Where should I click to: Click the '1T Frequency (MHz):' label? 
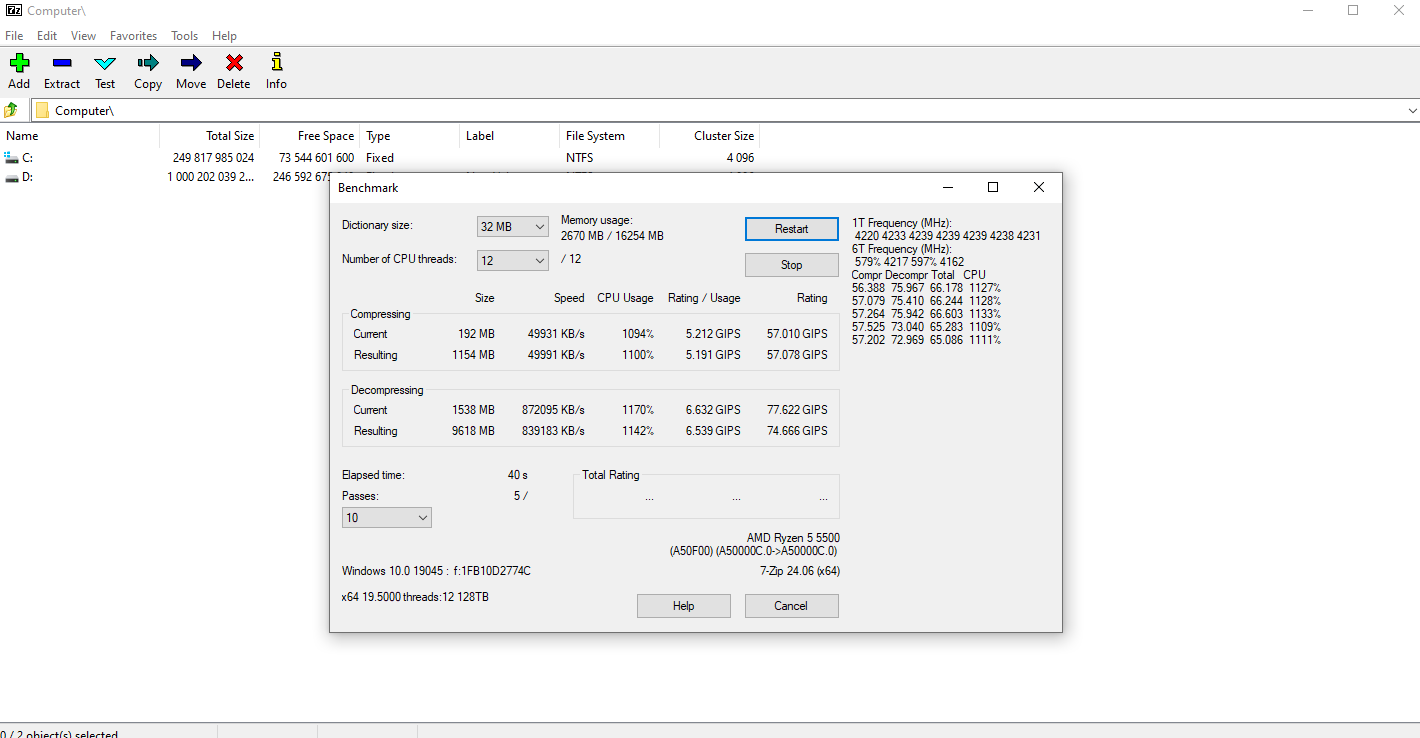(902, 223)
